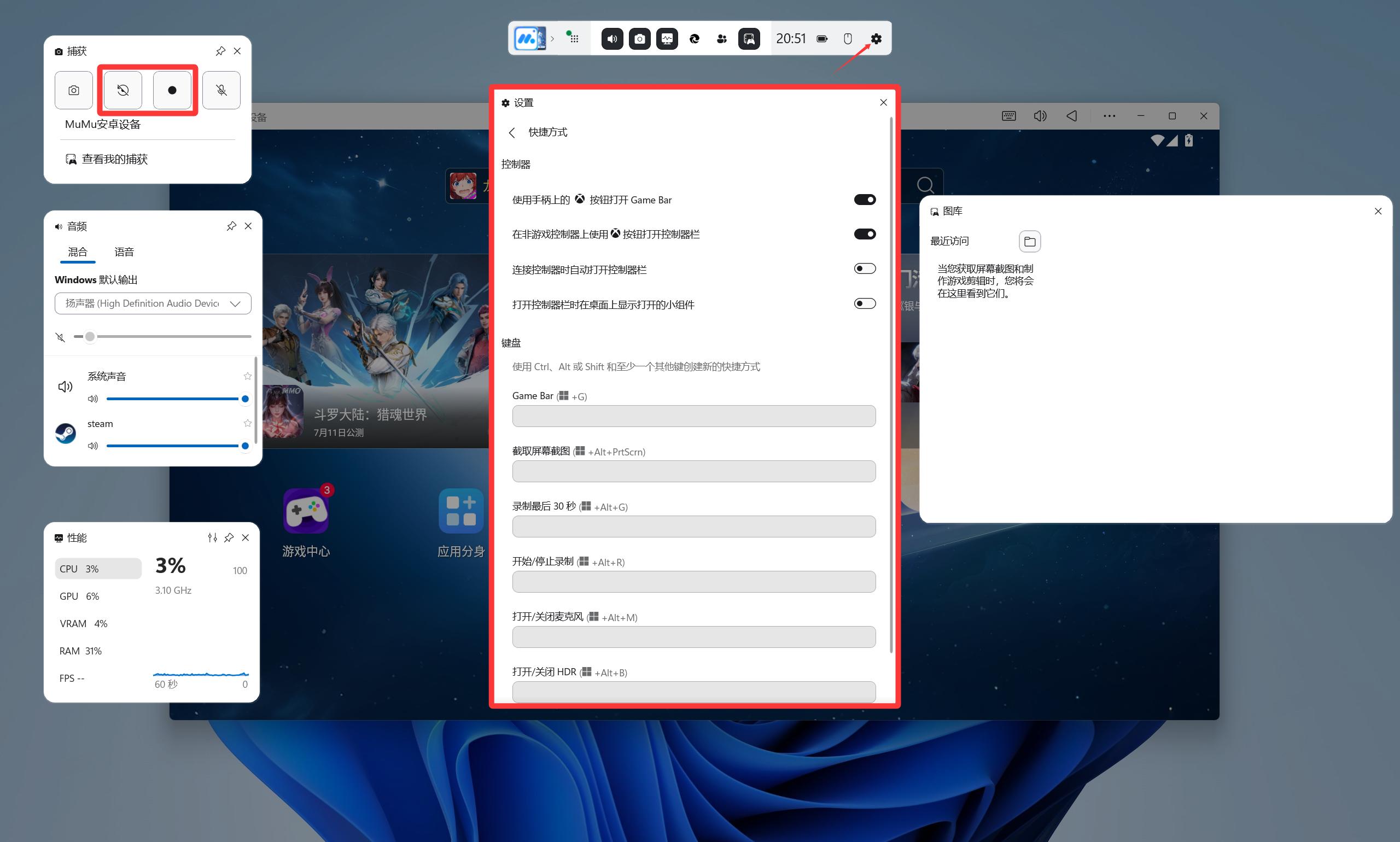Take a screenshot with the camera button
The height and width of the screenshot is (842, 1400).
[x=73, y=90]
